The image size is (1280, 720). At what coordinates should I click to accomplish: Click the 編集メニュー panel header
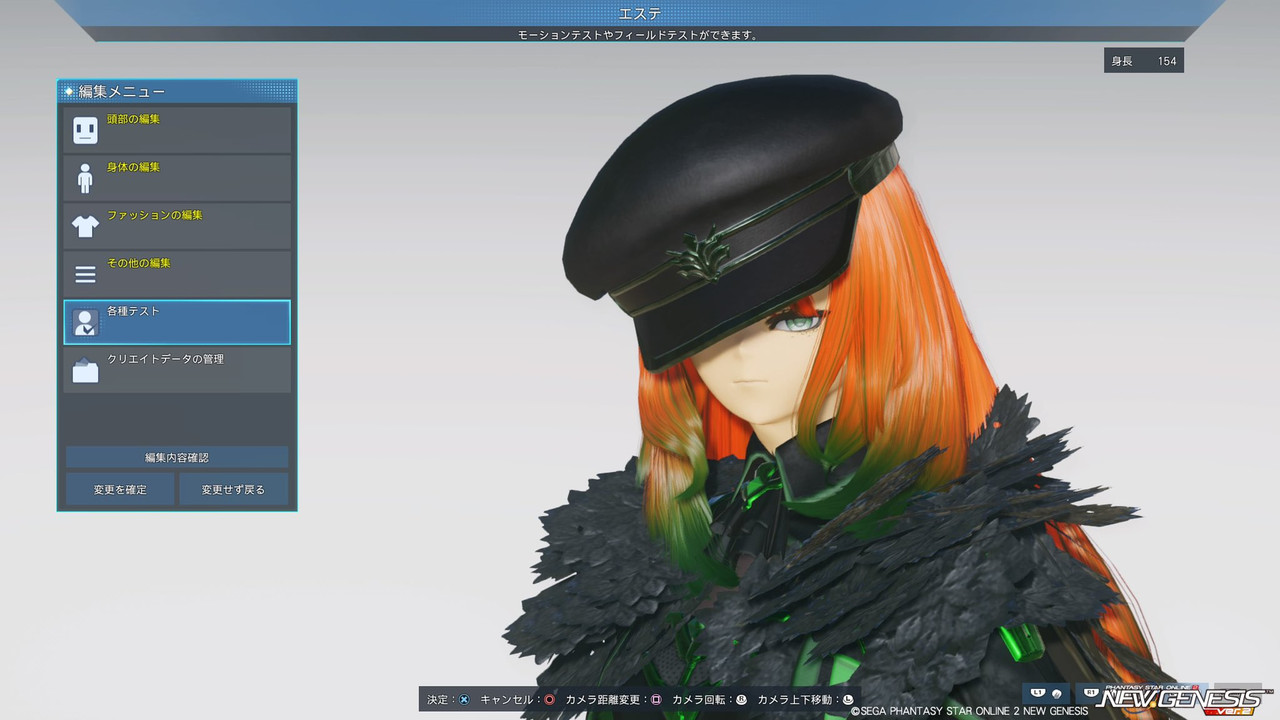tap(177, 91)
